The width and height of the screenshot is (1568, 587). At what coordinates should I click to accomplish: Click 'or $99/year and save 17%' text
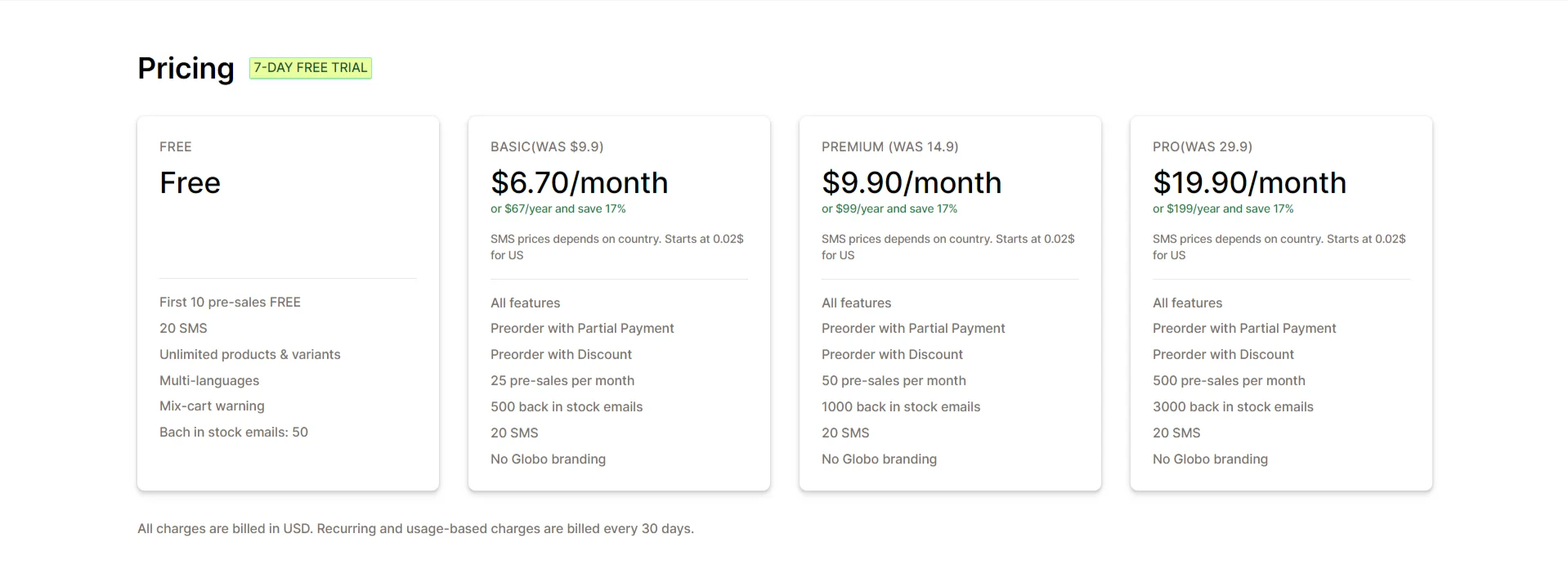pos(889,209)
